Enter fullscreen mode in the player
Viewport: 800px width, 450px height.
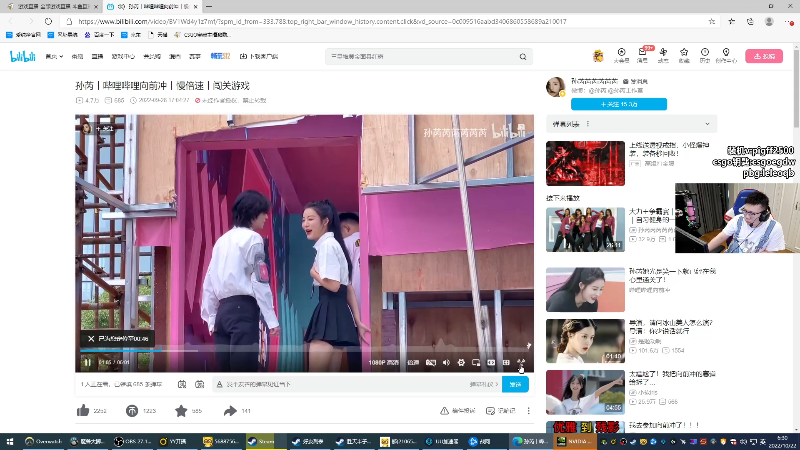click(x=521, y=362)
